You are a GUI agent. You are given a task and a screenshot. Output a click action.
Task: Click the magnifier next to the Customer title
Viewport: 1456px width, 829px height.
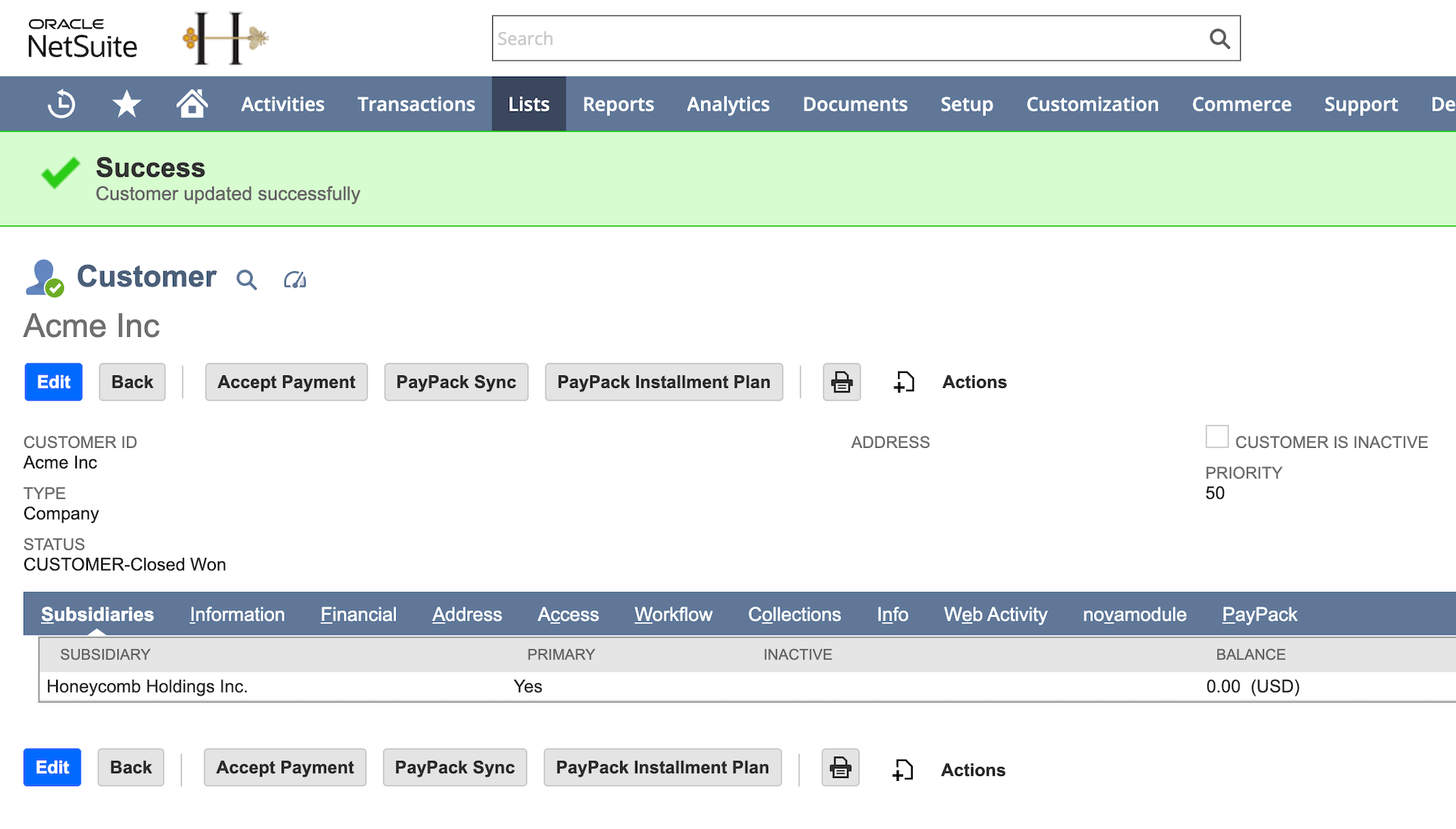[246, 279]
